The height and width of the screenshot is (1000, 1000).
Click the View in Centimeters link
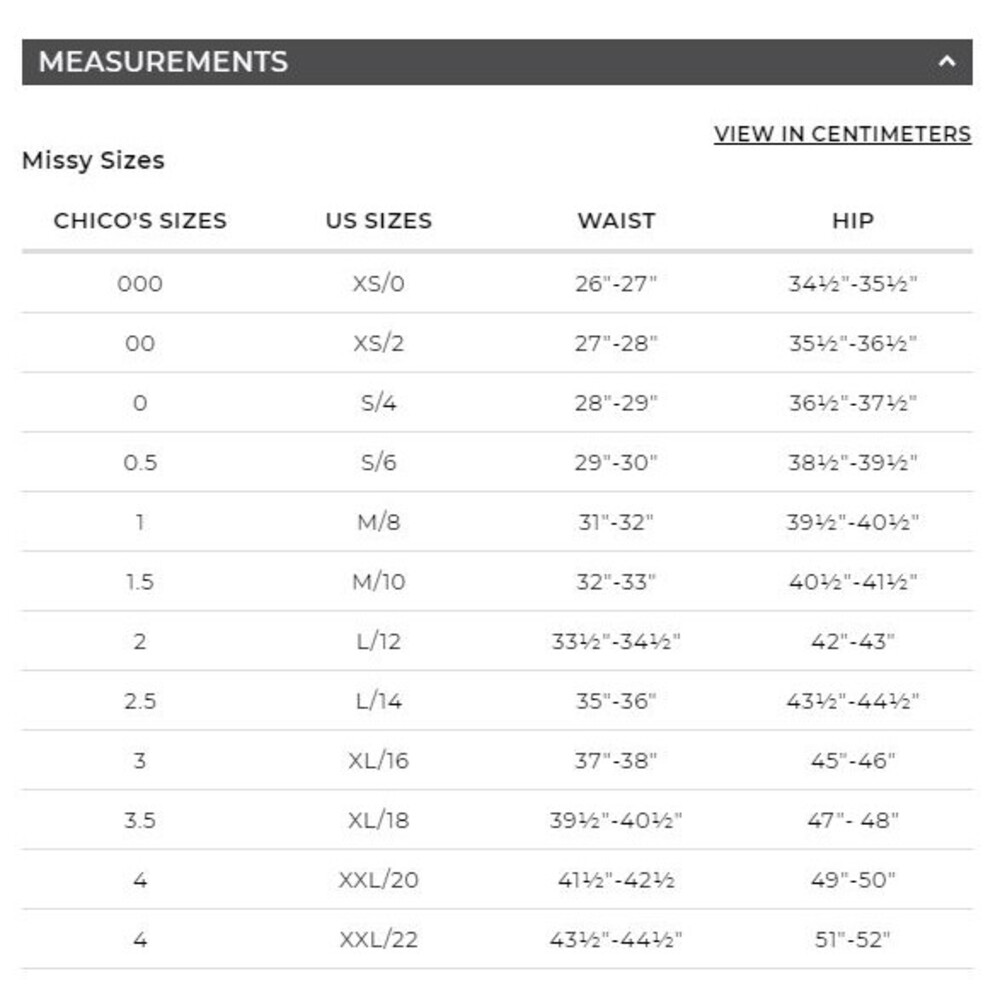pos(842,134)
